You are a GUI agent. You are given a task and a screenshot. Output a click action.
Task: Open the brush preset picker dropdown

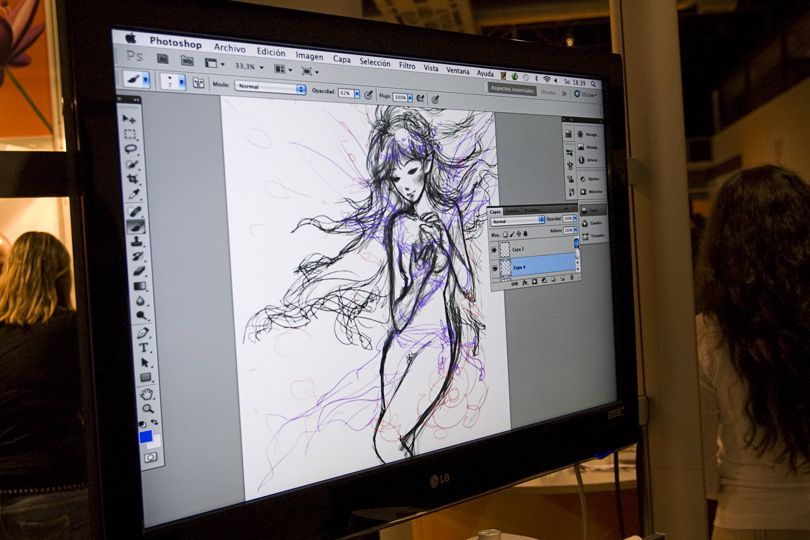click(182, 82)
